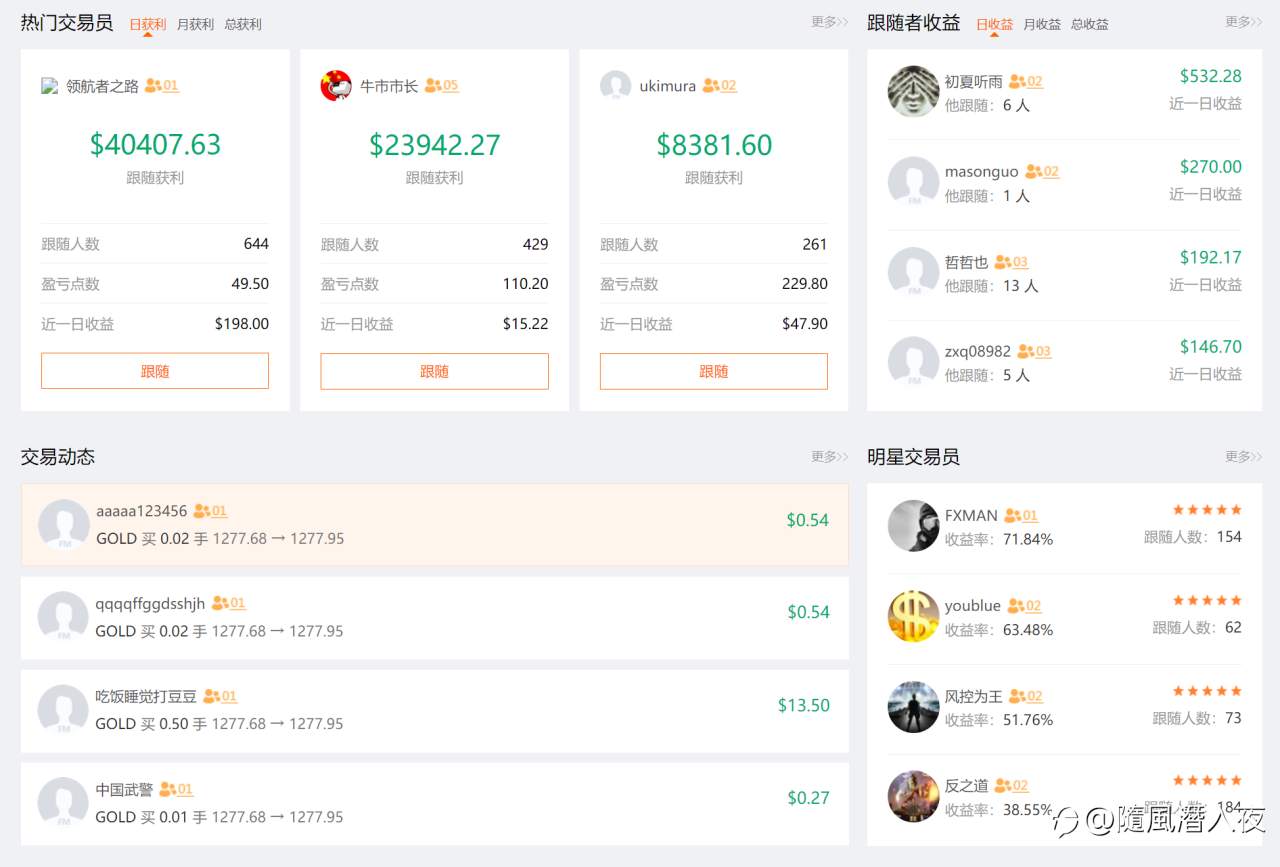Click zxq08982's default avatar
The image size is (1280, 867).
pyautogui.click(x=913, y=362)
